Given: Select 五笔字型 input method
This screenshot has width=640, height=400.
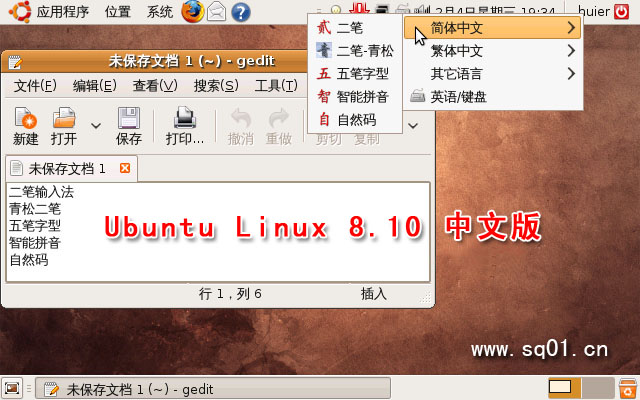Looking at the screenshot, I should [x=354, y=74].
